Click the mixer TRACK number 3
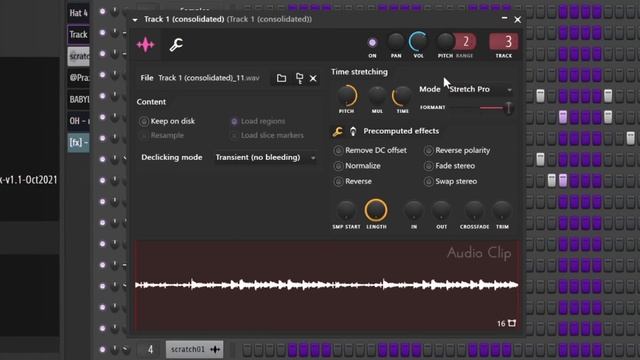The image size is (640, 360). [x=504, y=41]
